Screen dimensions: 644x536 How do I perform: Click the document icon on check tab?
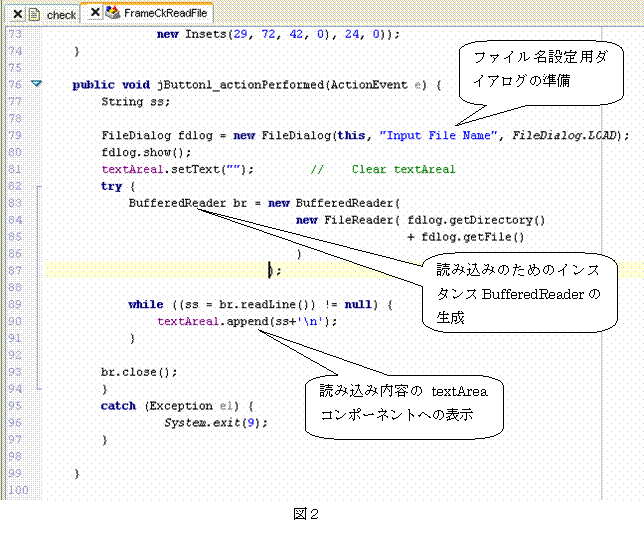click(x=34, y=14)
